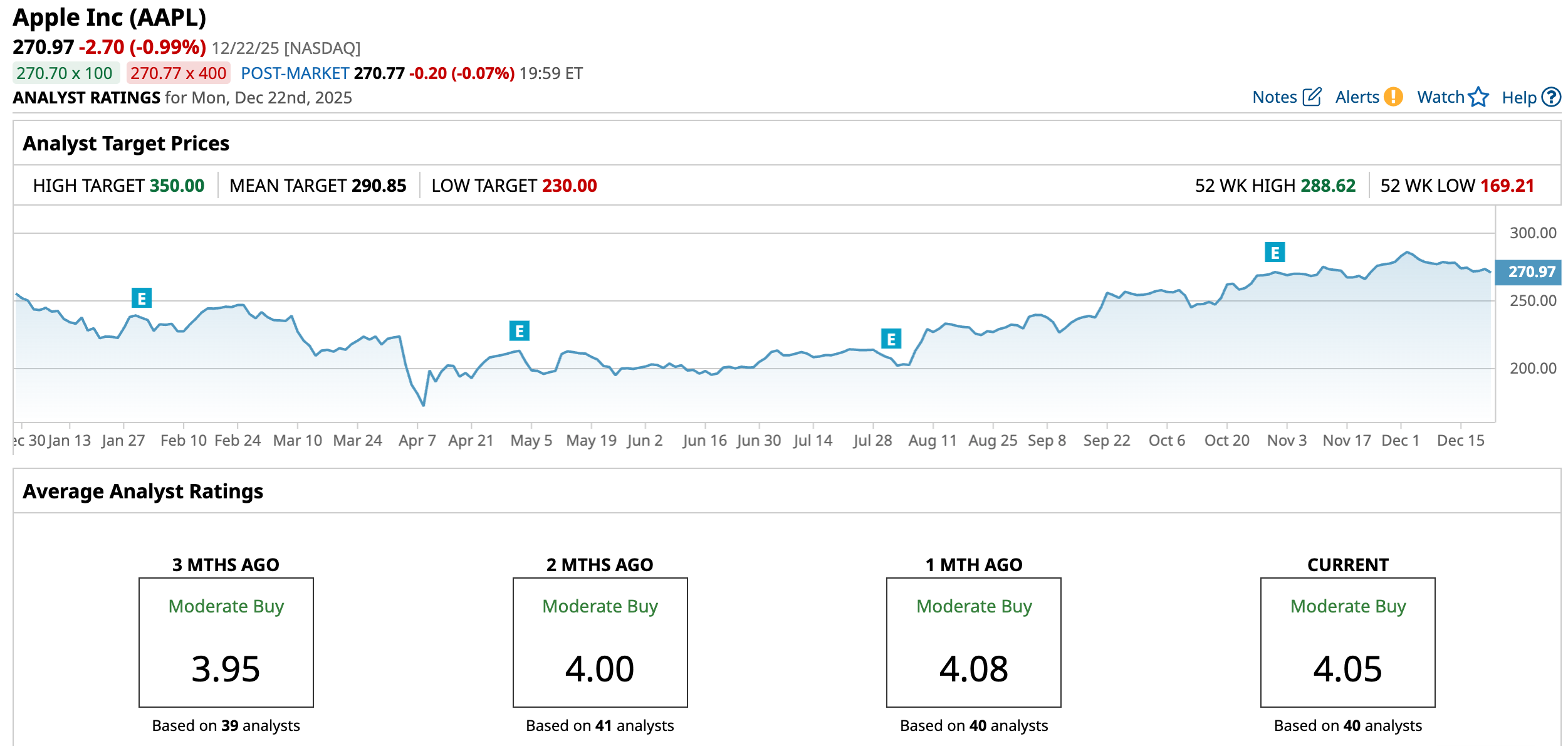
Task: Click the Notes pencil edit icon
Action: [1312, 97]
